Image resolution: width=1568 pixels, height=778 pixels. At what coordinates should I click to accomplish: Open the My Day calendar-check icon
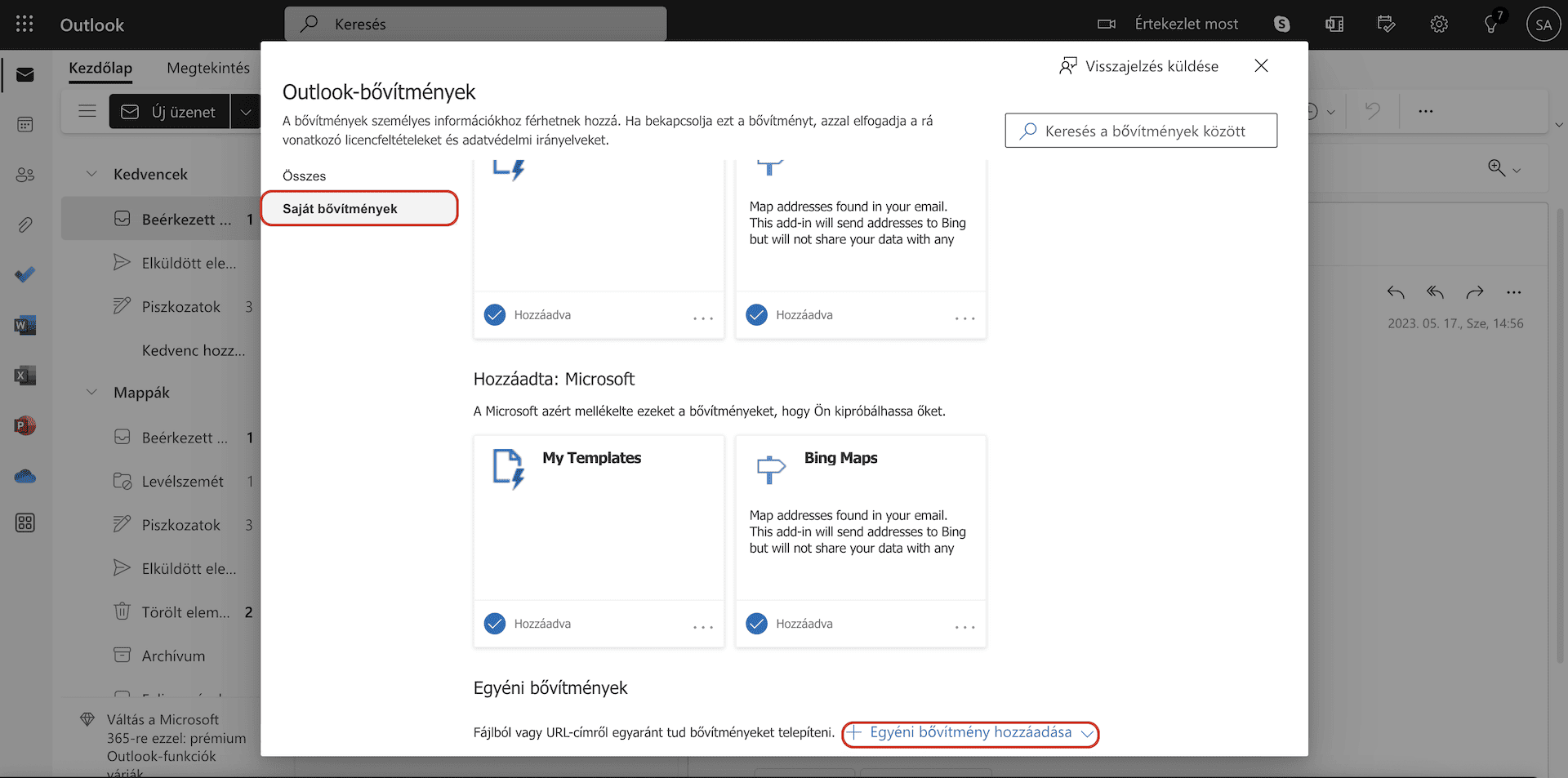1387,24
